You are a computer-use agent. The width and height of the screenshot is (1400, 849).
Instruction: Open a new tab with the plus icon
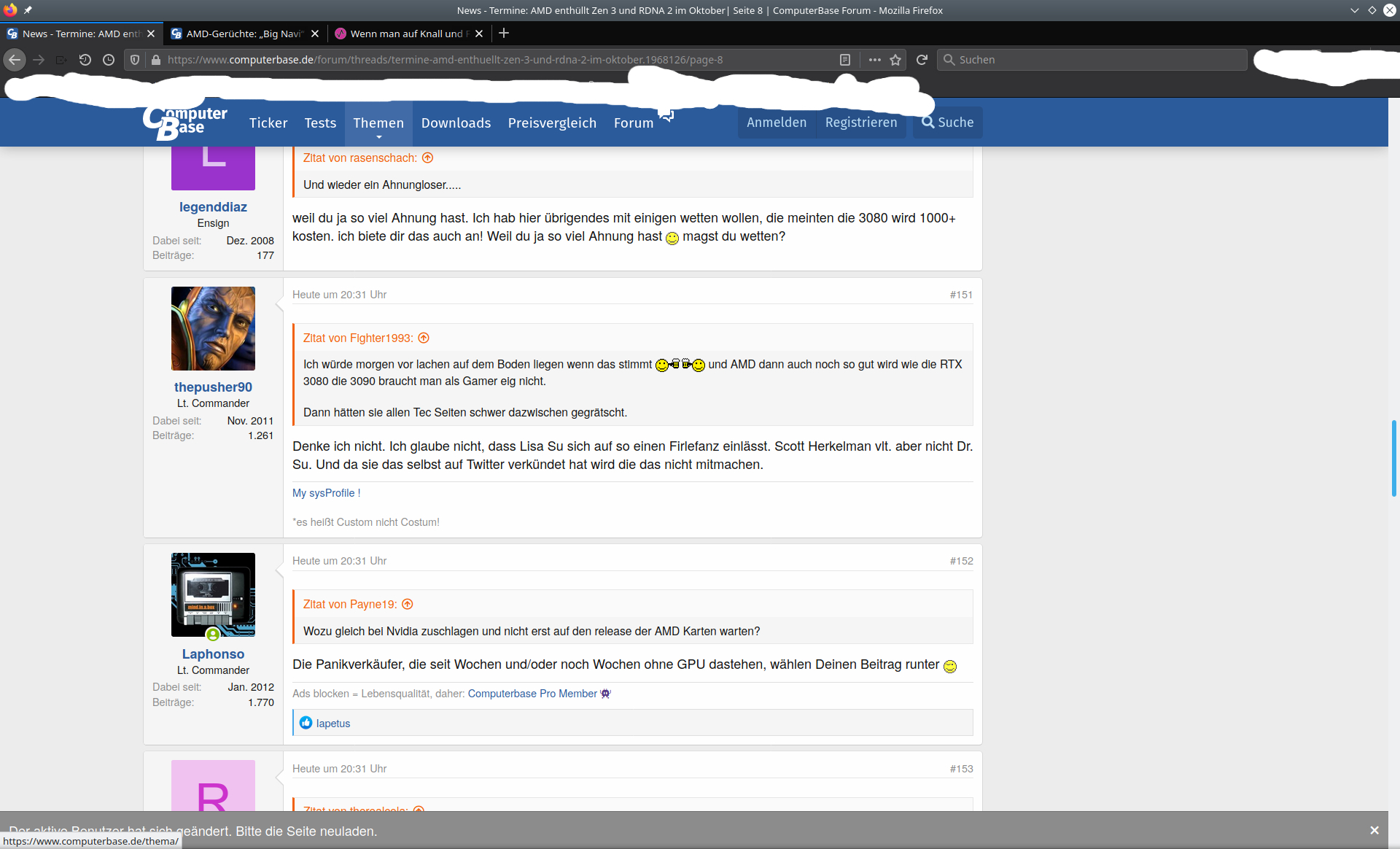point(504,34)
